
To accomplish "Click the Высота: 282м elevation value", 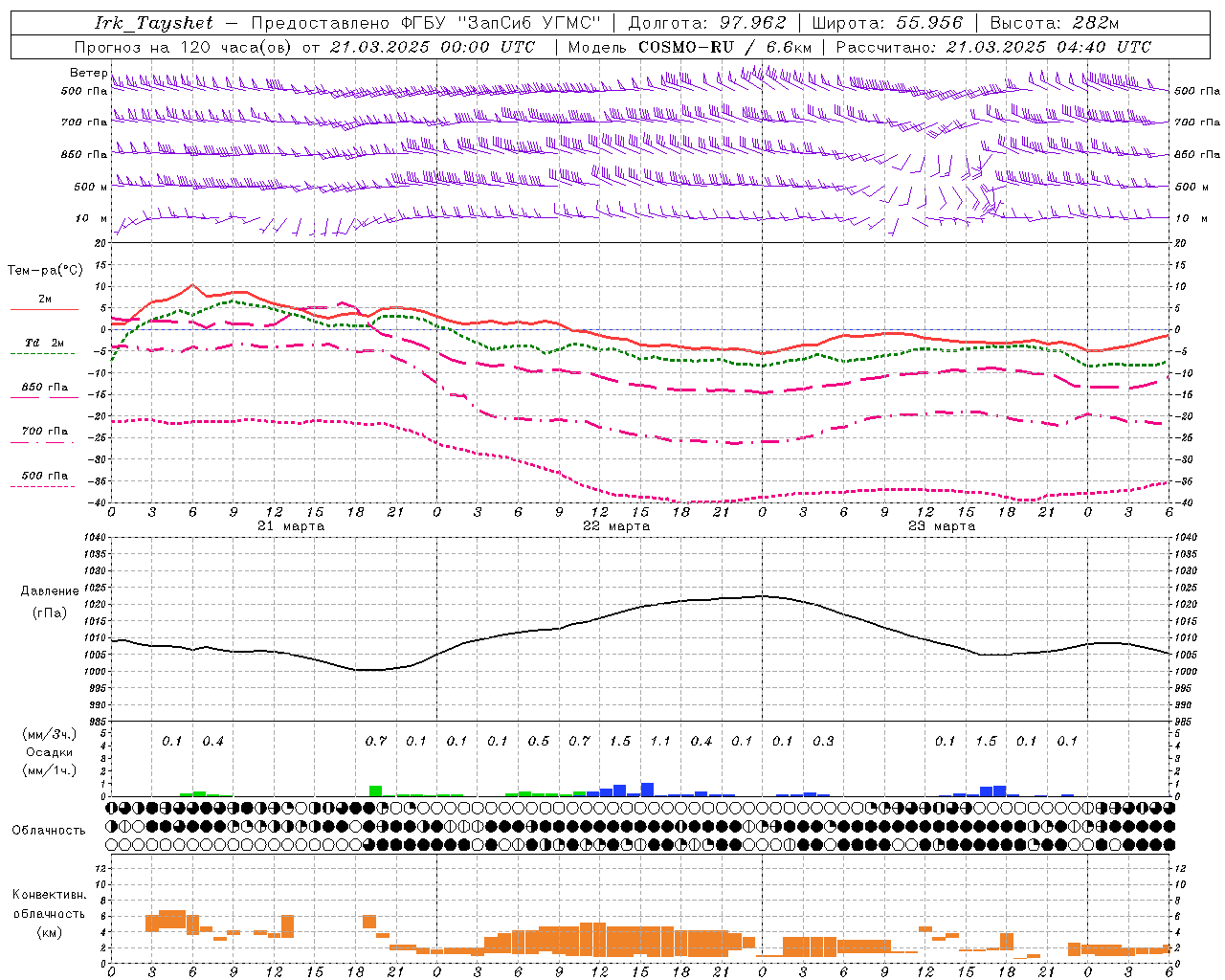I will coord(1054,23).
